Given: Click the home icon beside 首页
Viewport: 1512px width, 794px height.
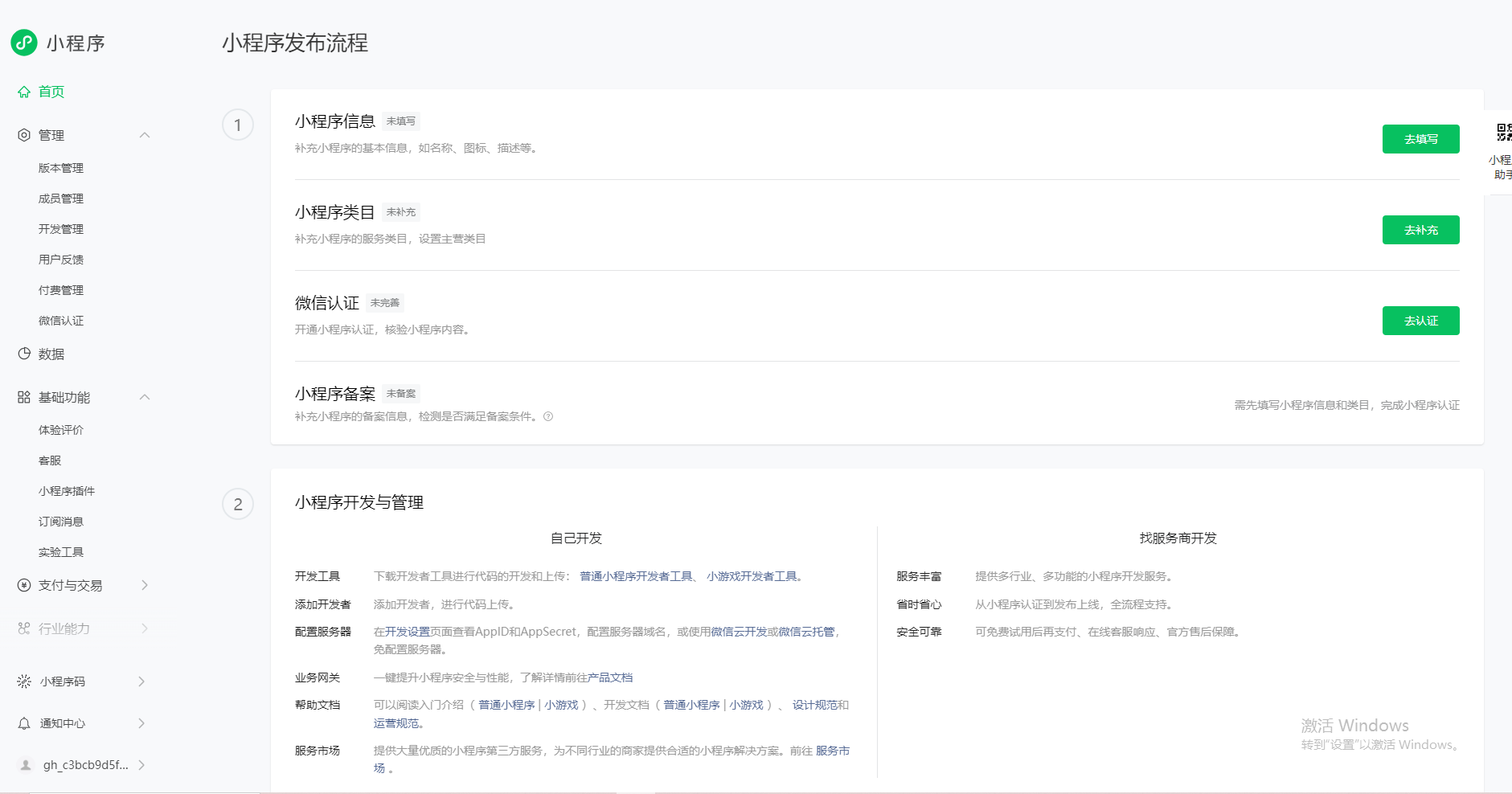Looking at the screenshot, I should tap(24, 92).
